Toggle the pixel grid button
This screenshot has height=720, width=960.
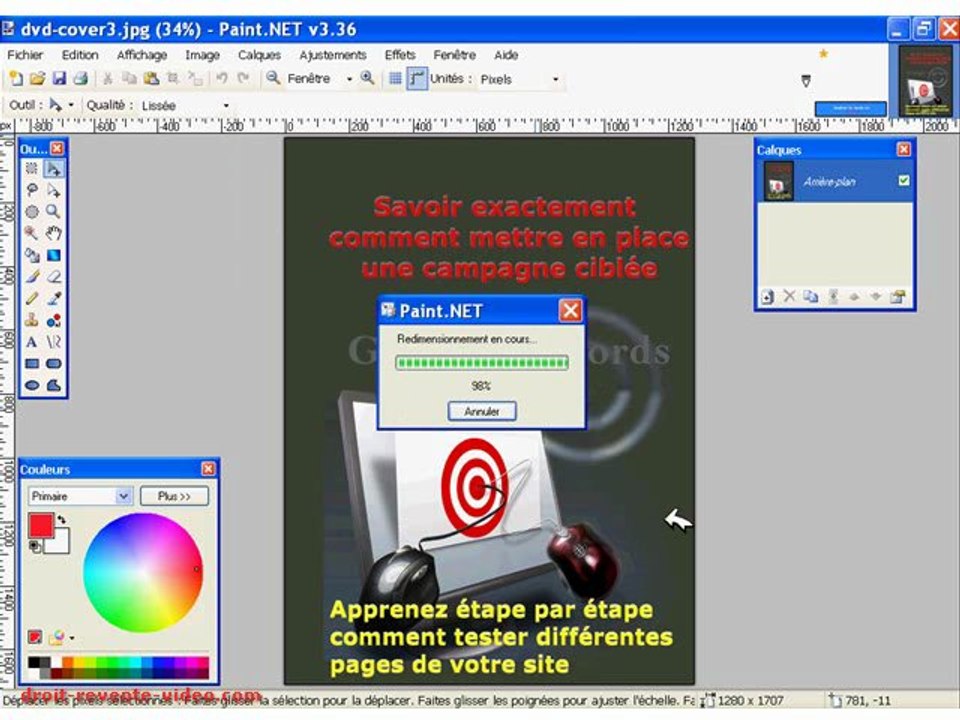396,78
